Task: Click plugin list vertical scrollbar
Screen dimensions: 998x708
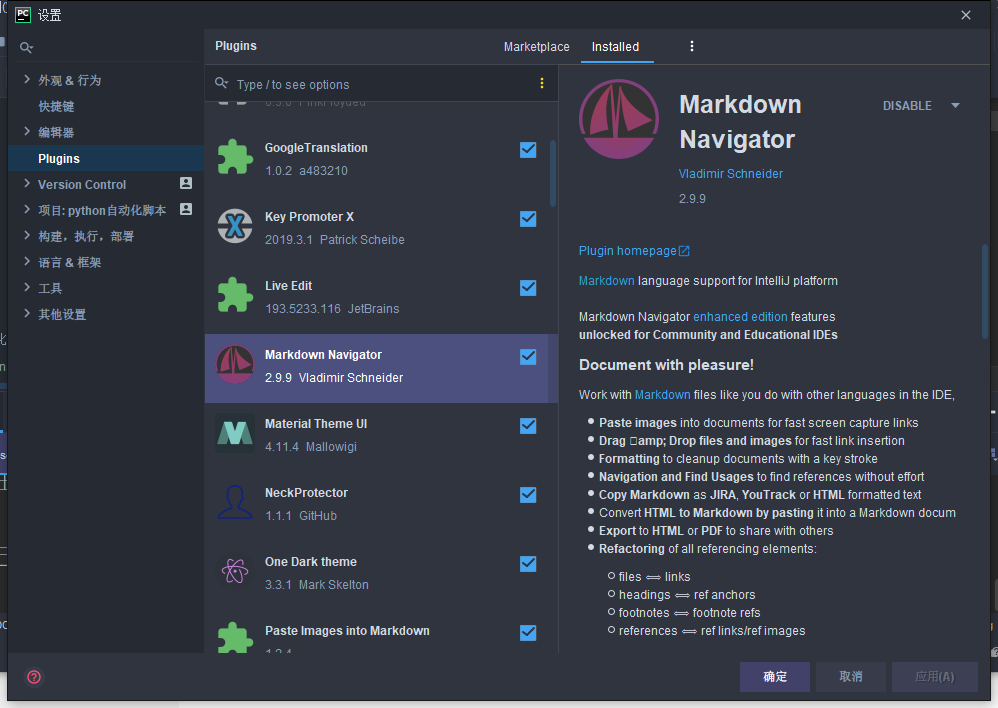Action: 553,173
